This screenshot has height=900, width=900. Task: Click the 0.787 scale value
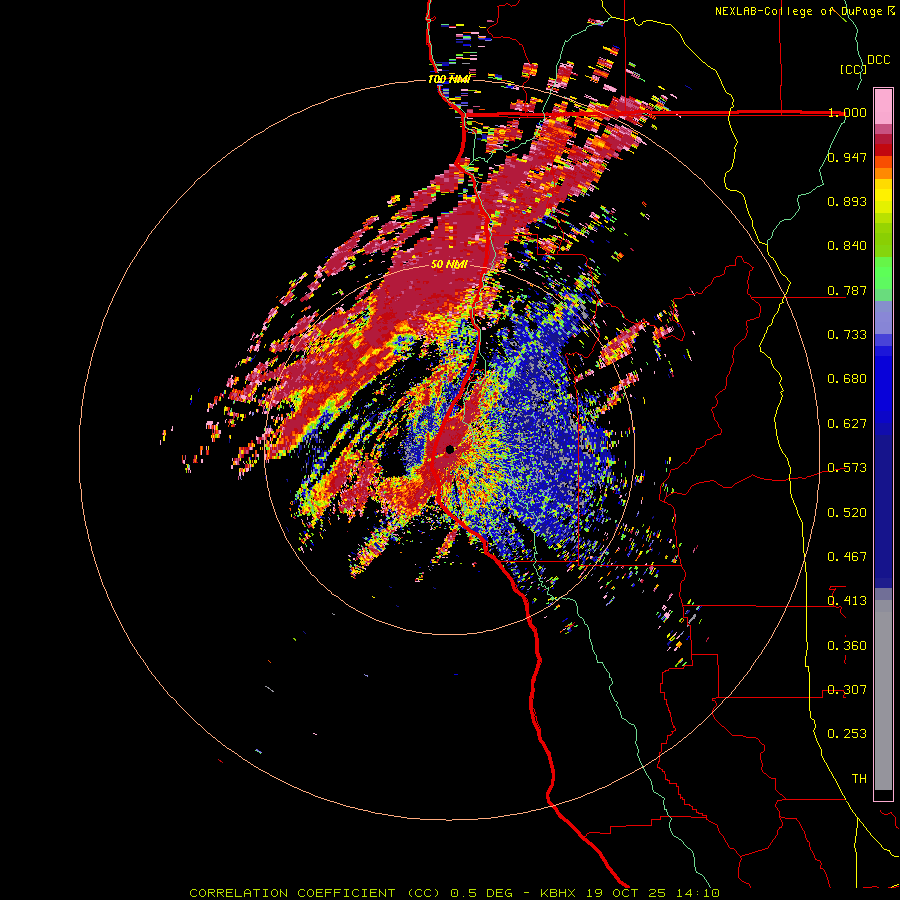coord(847,290)
